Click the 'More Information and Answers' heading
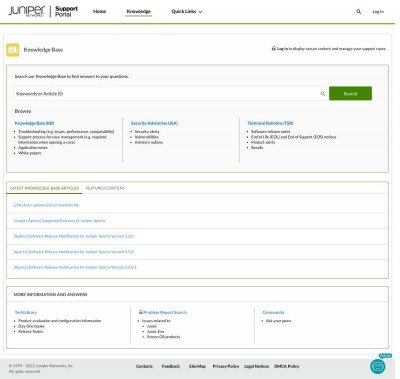The width and height of the screenshot is (400, 379). tap(50, 294)
